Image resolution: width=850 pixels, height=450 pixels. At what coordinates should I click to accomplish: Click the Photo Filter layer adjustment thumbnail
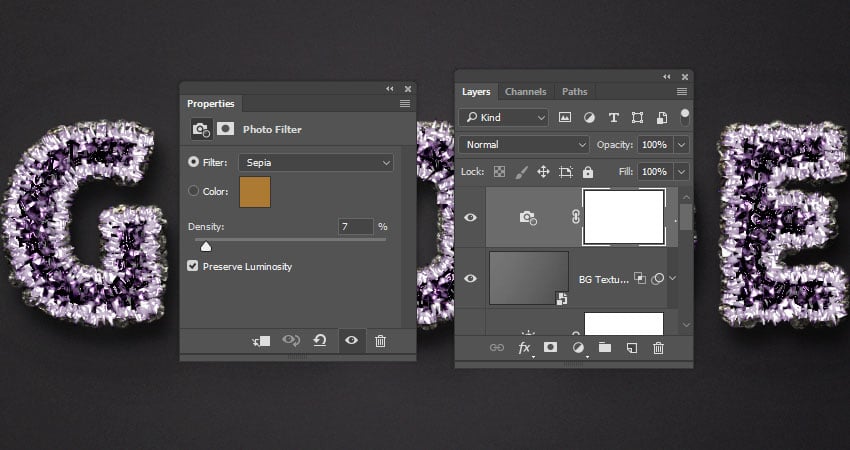[528, 218]
